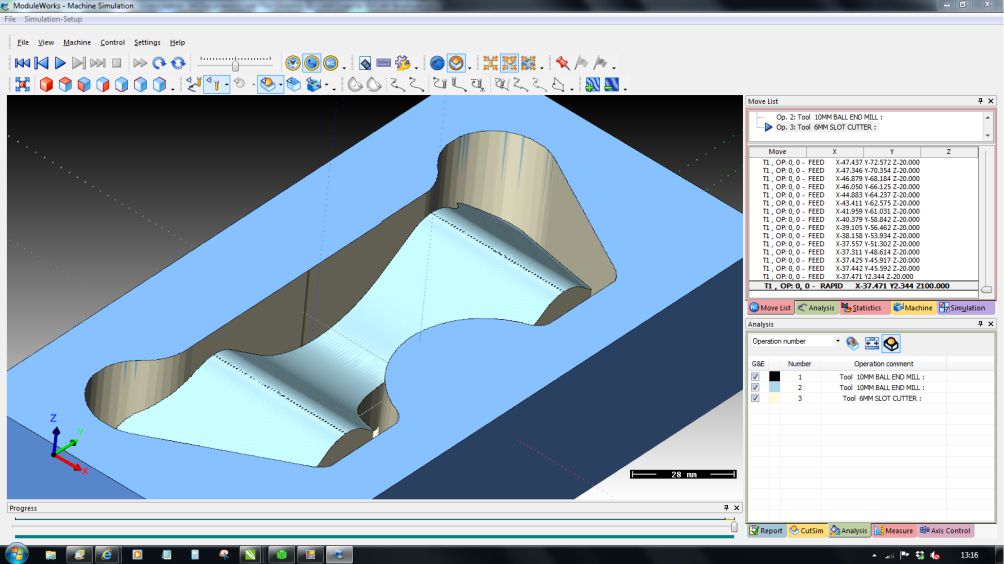Toggle the highlighted workpiece display icon
This screenshot has height=564, width=1004.
268,85
